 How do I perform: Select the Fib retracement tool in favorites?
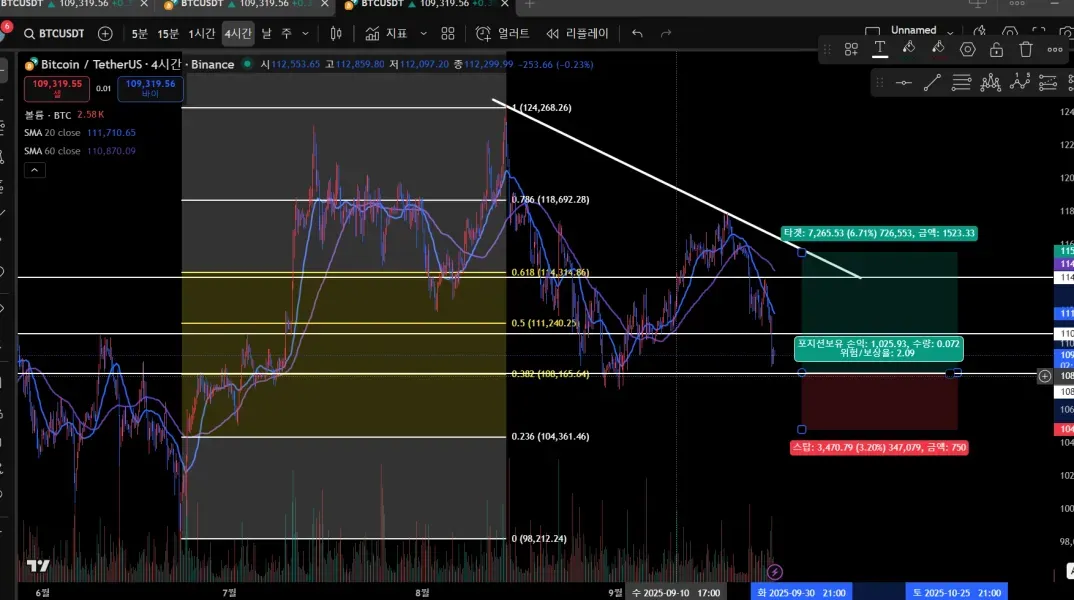click(962, 83)
